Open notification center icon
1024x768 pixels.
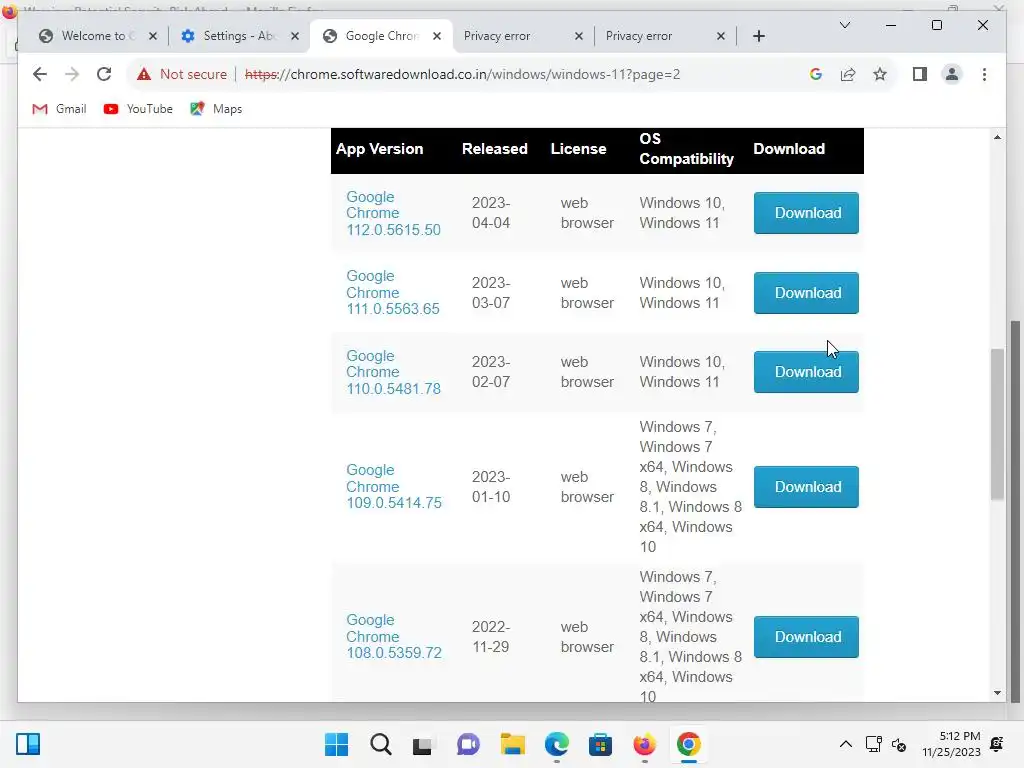(x=997, y=744)
